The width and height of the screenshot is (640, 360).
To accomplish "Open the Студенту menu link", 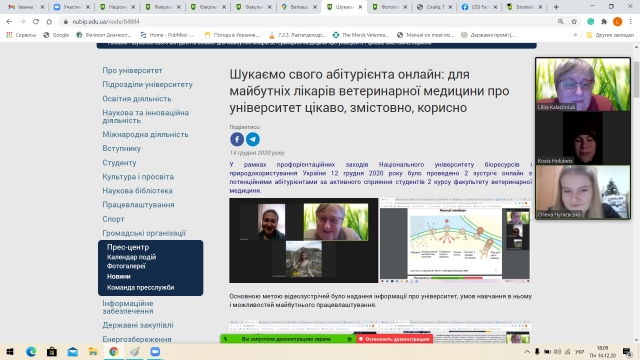I will [x=119, y=162].
